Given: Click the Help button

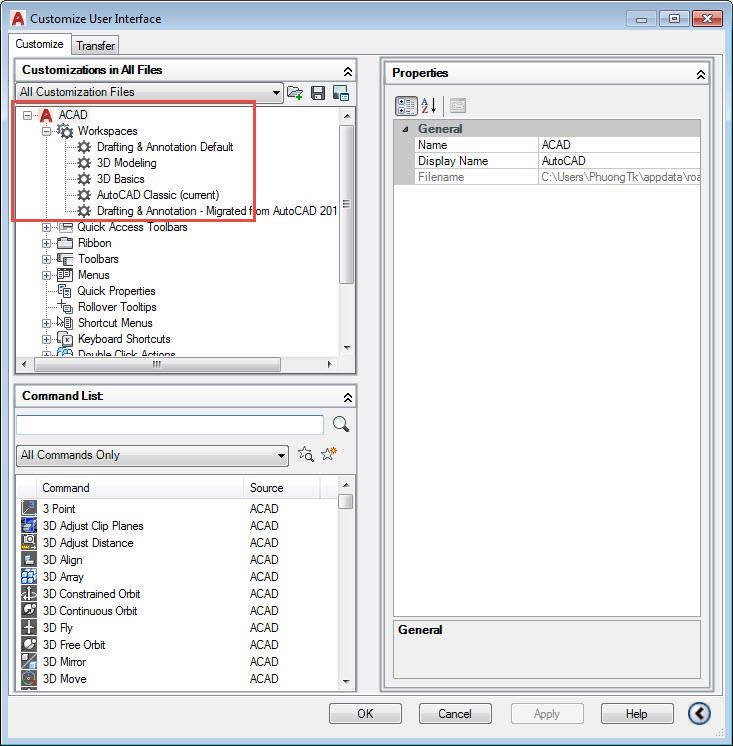Looking at the screenshot, I should 636,714.
